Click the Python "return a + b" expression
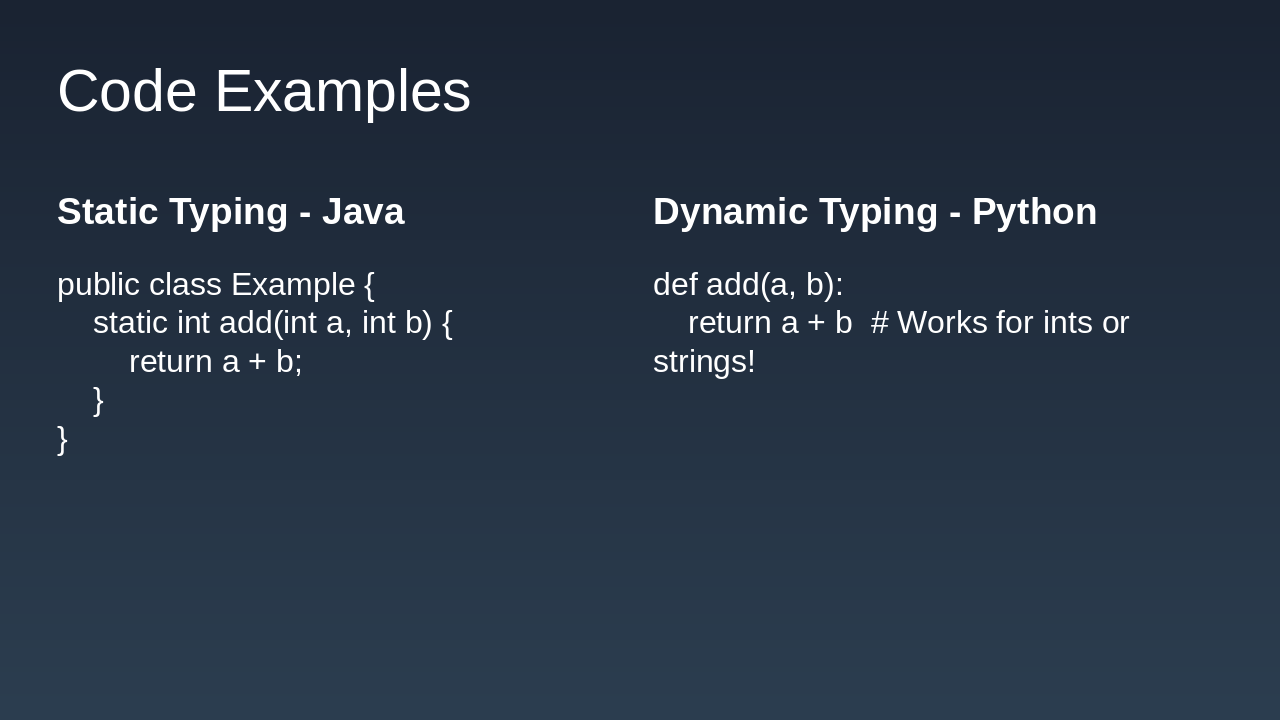1280x720 pixels. point(770,323)
